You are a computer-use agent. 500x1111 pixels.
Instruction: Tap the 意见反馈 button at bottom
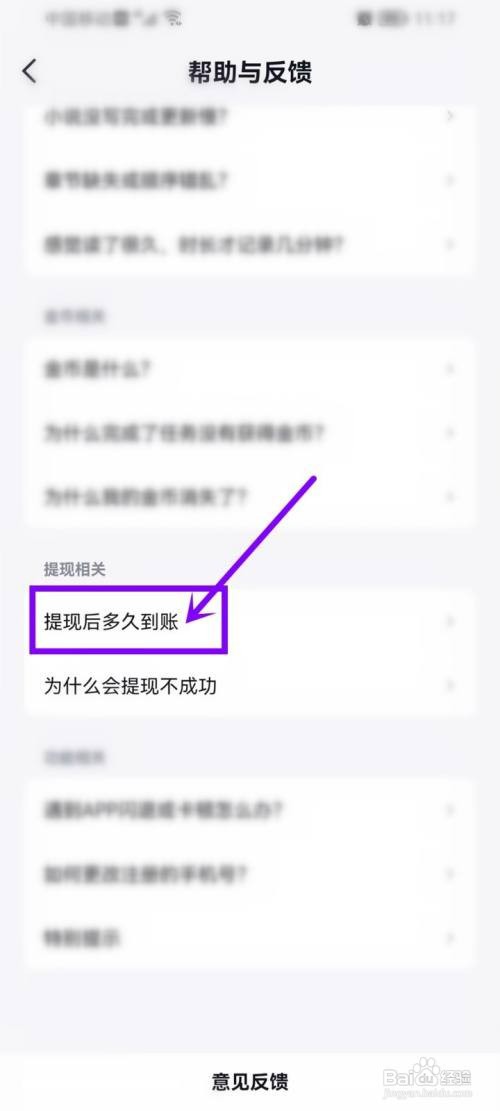(250, 1081)
